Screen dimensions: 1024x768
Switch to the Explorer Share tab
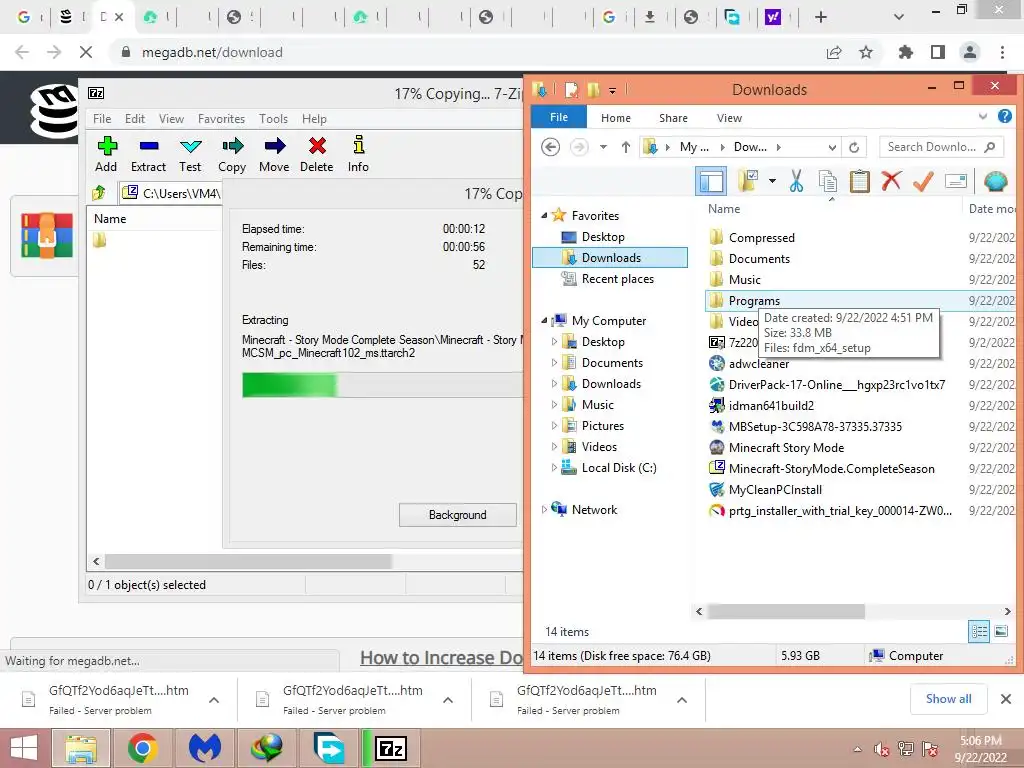[673, 118]
